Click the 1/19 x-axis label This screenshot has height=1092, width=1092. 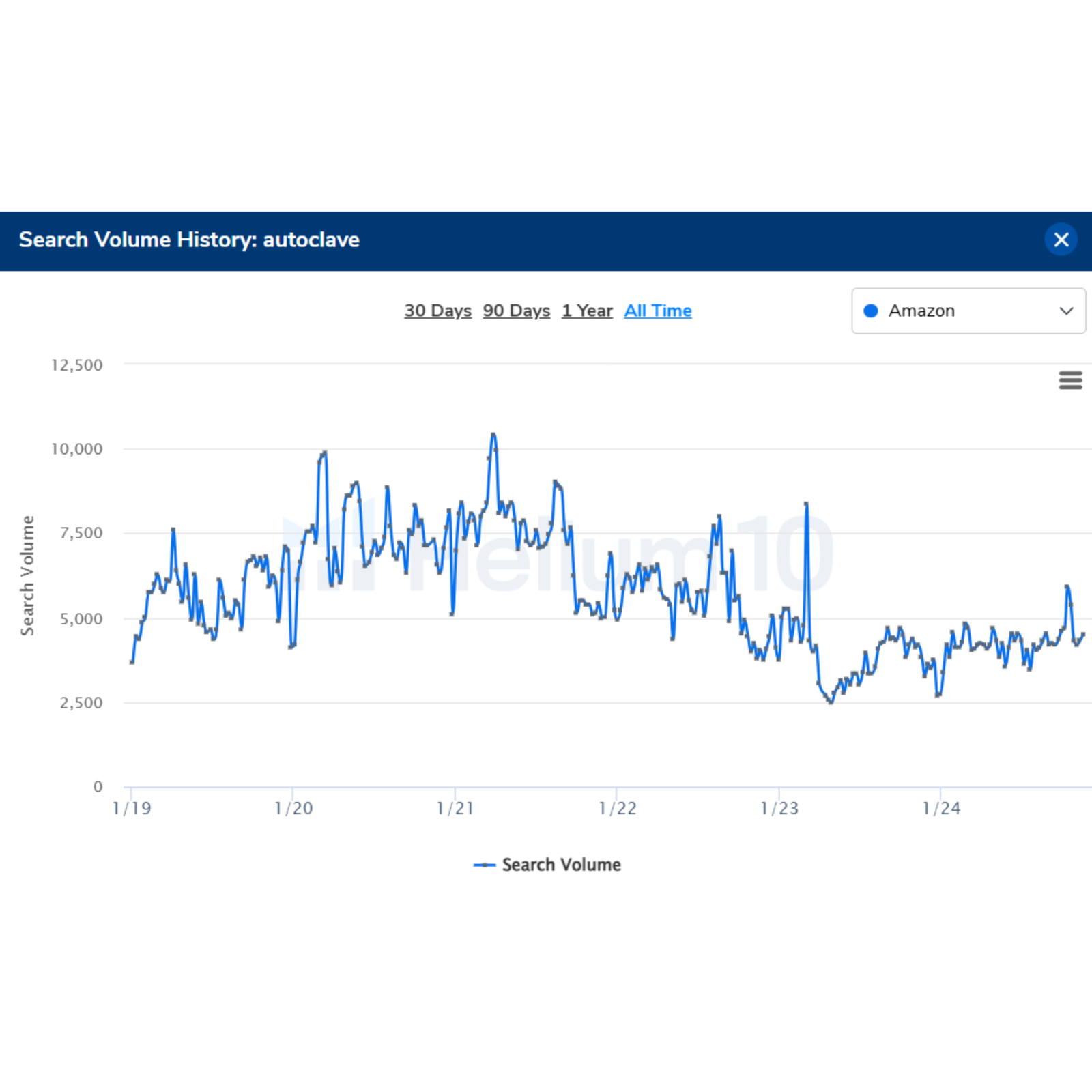(132, 808)
